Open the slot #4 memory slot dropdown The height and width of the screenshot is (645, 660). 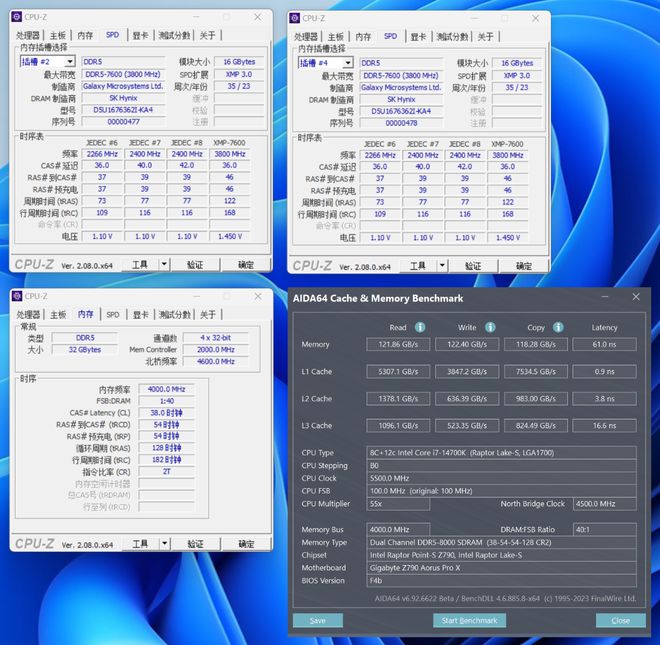[x=348, y=63]
